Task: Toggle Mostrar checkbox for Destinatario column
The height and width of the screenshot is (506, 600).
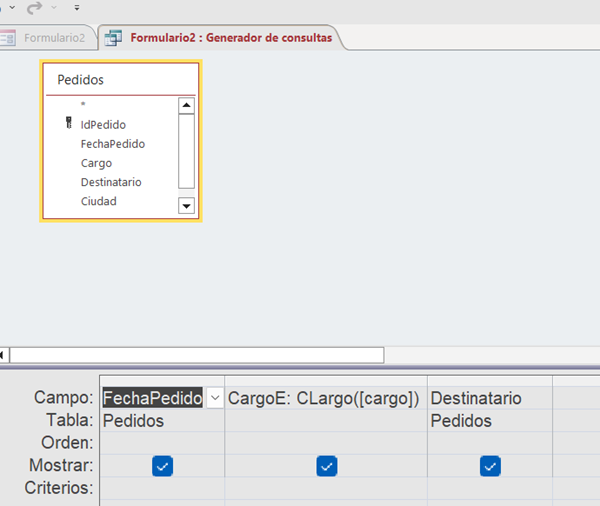Action: tap(489, 466)
